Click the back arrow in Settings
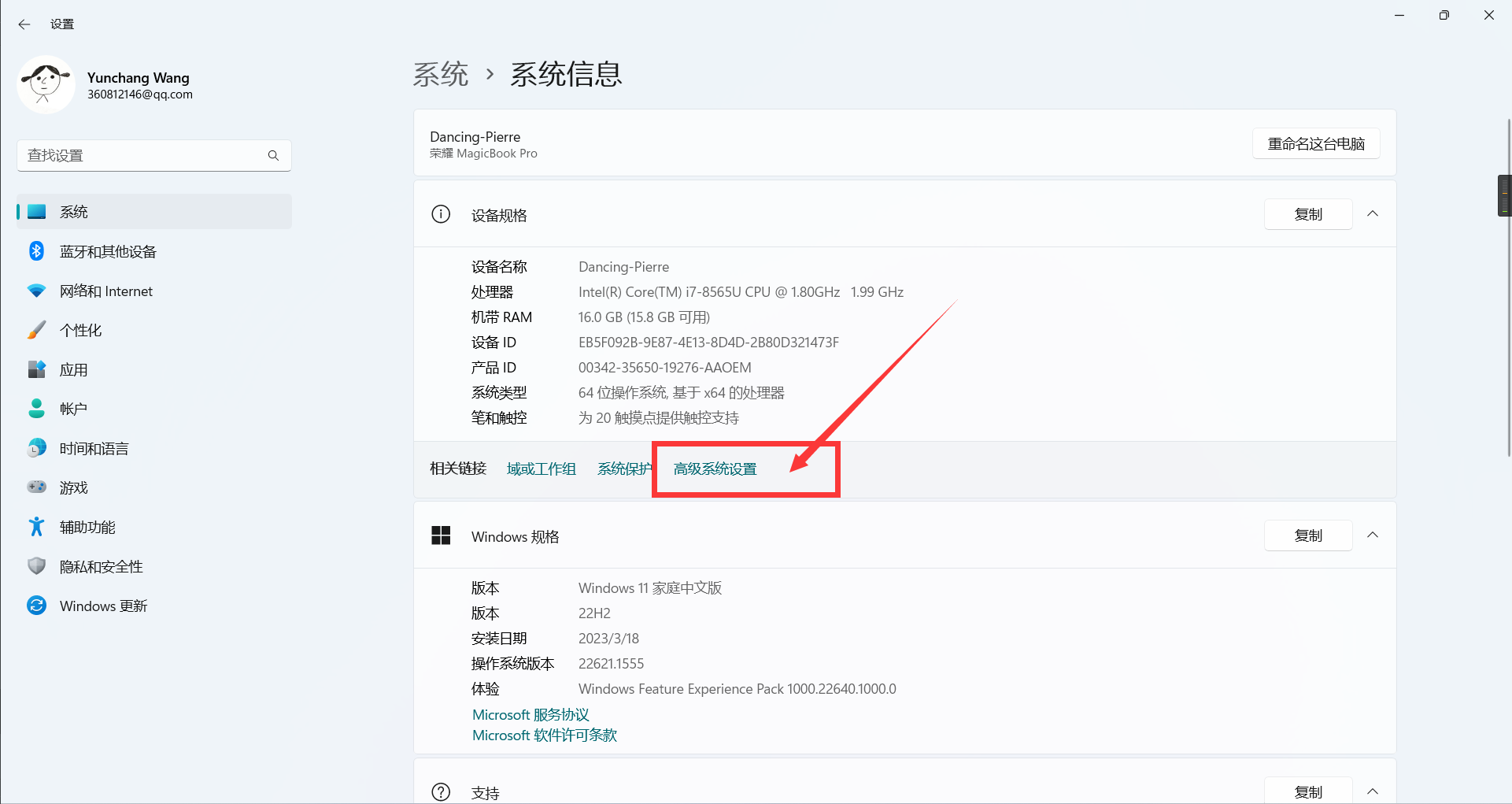The width and height of the screenshot is (1512, 804). tap(24, 24)
